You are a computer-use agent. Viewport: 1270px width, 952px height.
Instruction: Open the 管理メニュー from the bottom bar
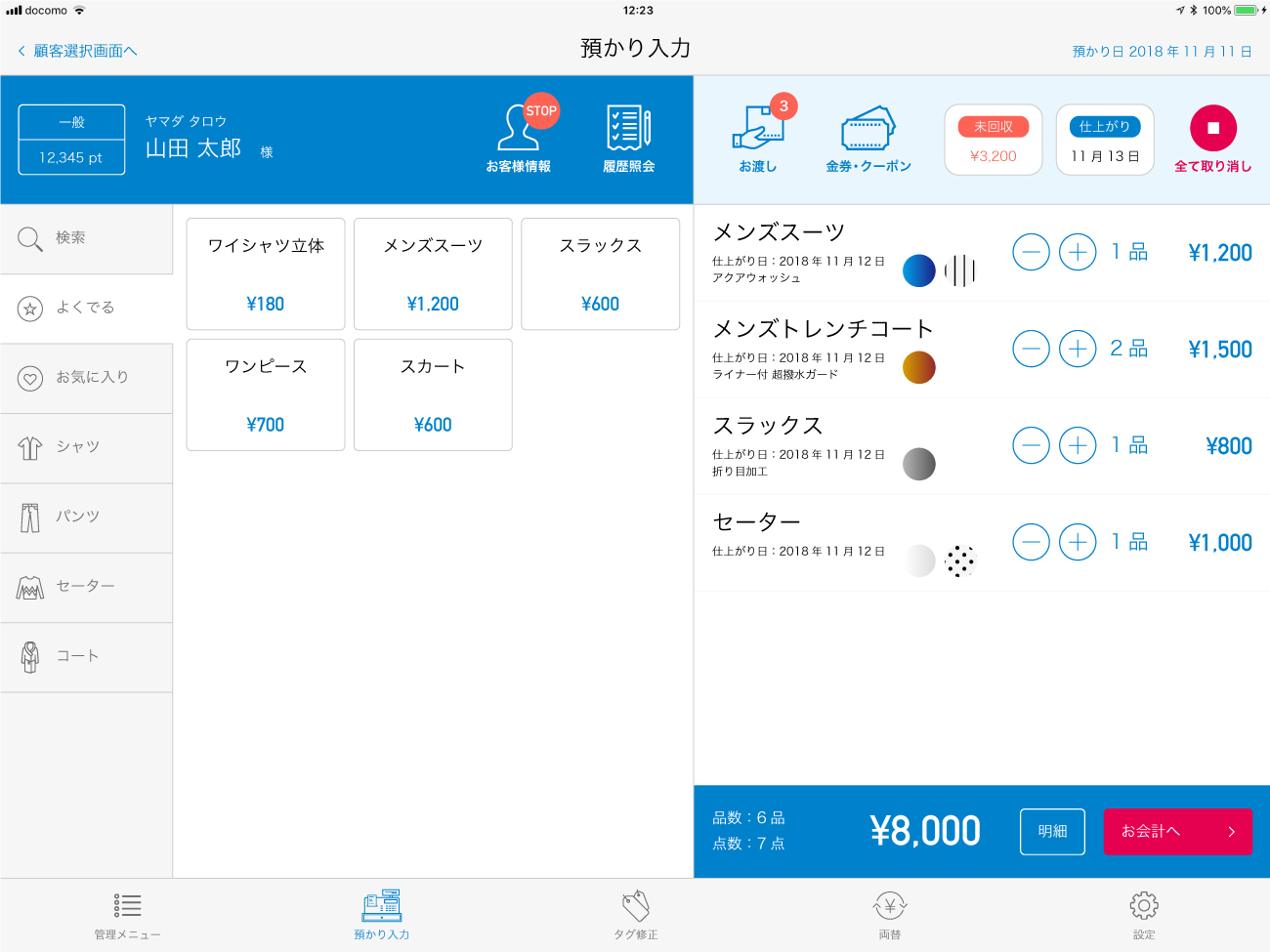tap(128, 916)
